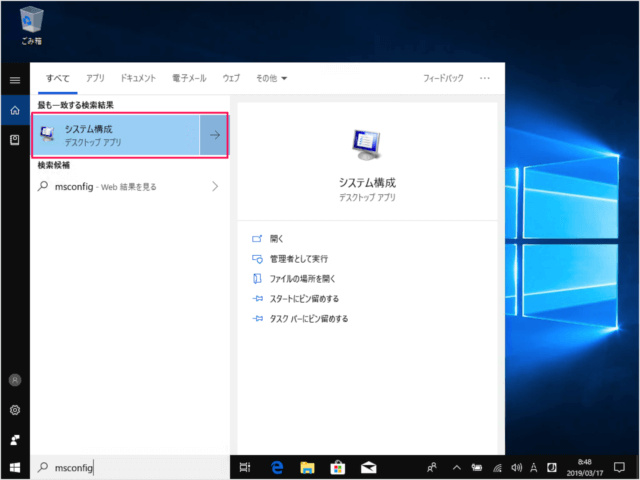Expand the hamburger menu in search panel

coord(15,79)
